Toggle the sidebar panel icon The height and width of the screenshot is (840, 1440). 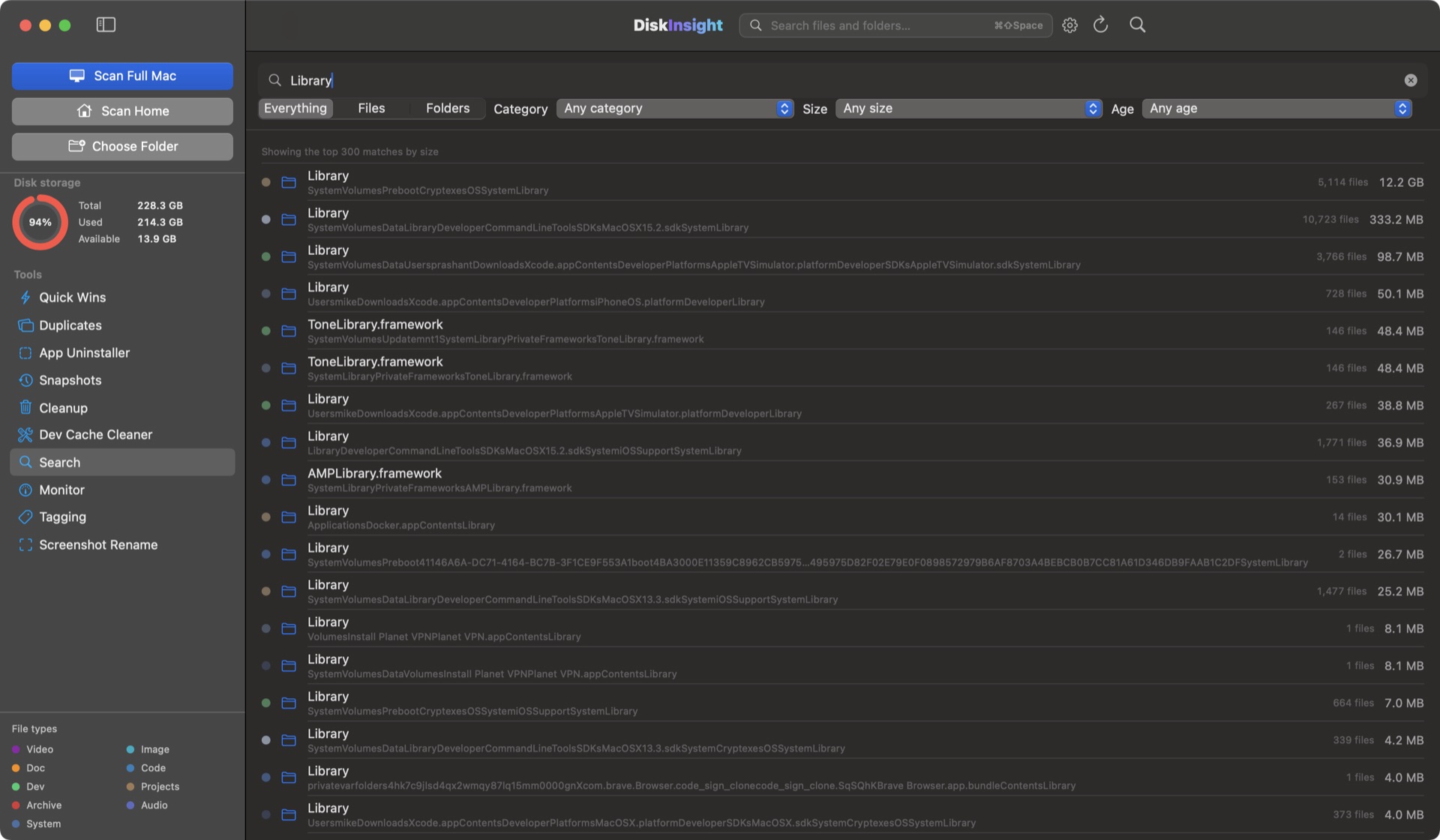click(x=106, y=25)
